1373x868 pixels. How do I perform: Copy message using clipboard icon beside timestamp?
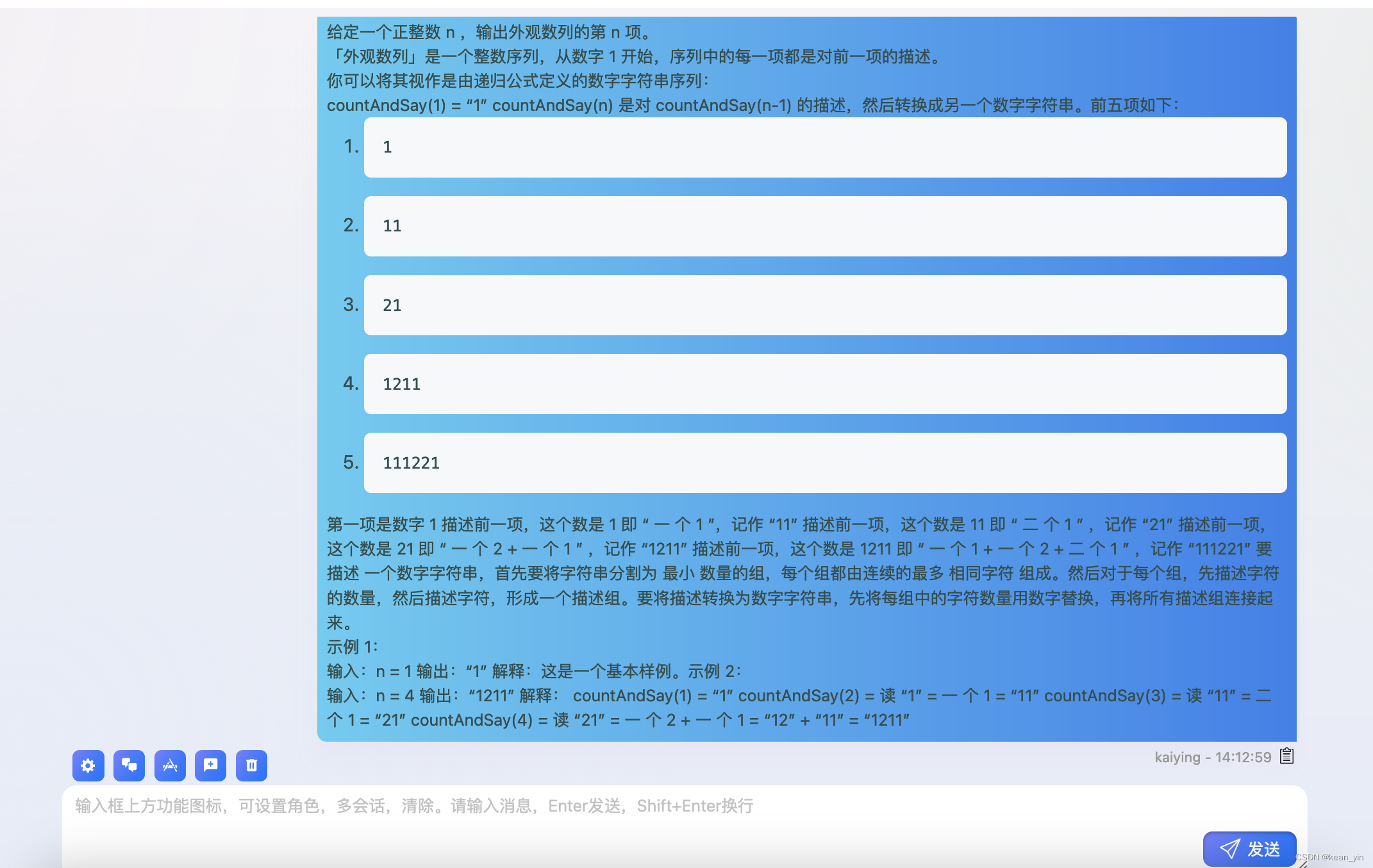(x=1286, y=756)
